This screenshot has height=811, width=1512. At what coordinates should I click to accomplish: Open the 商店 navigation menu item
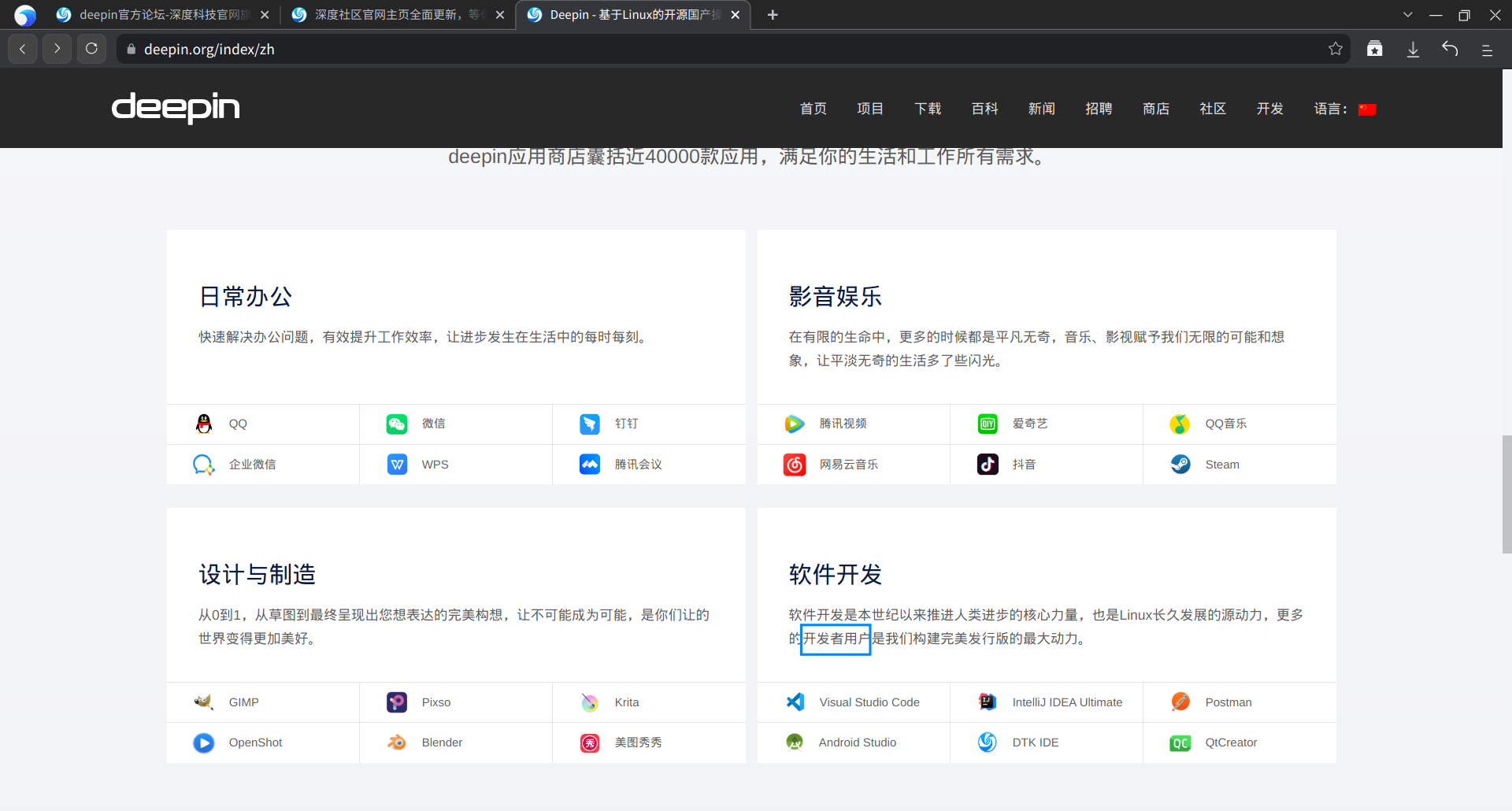click(x=1156, y=109)
